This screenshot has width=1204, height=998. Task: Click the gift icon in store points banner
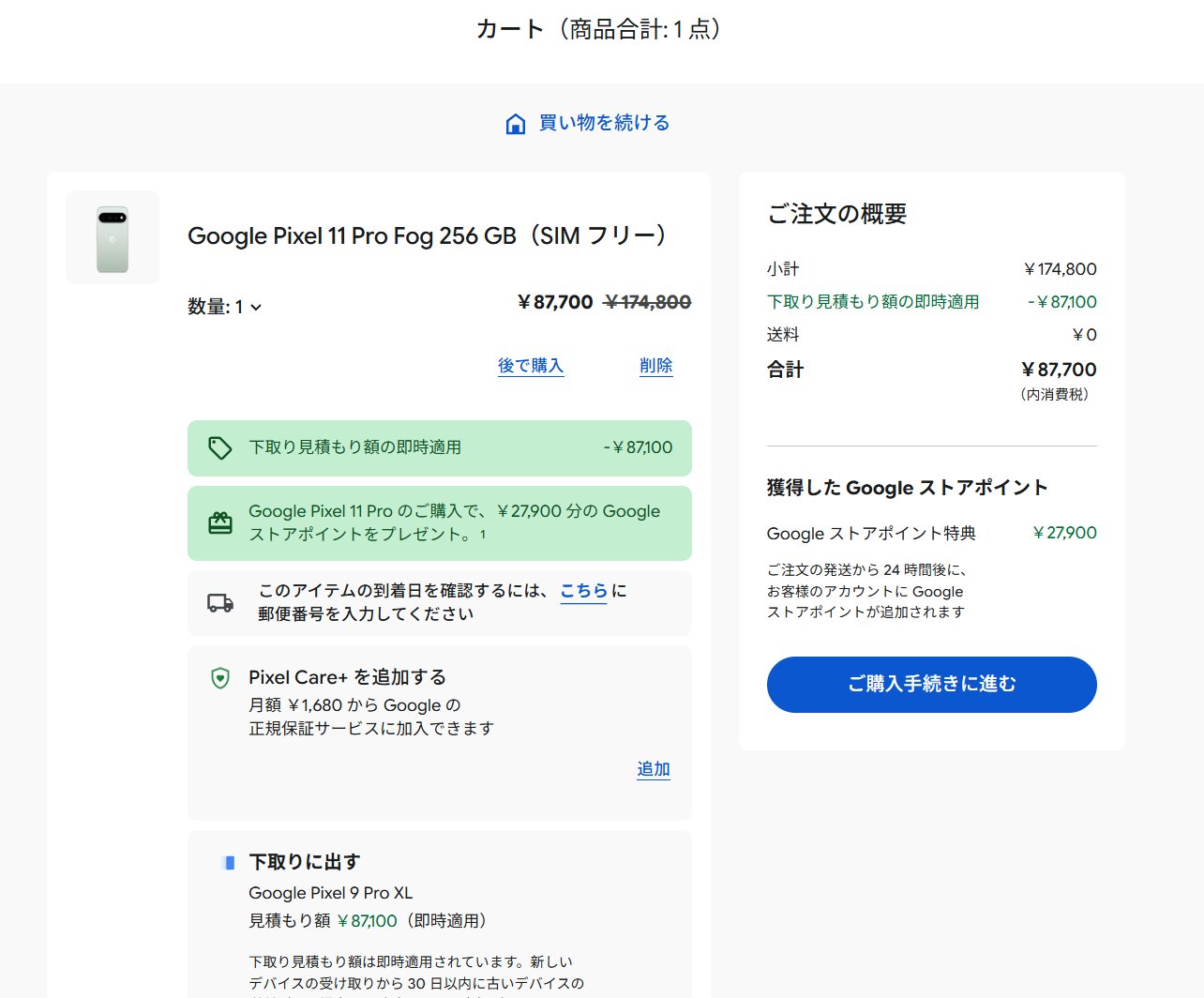click(x=220, y=522)
